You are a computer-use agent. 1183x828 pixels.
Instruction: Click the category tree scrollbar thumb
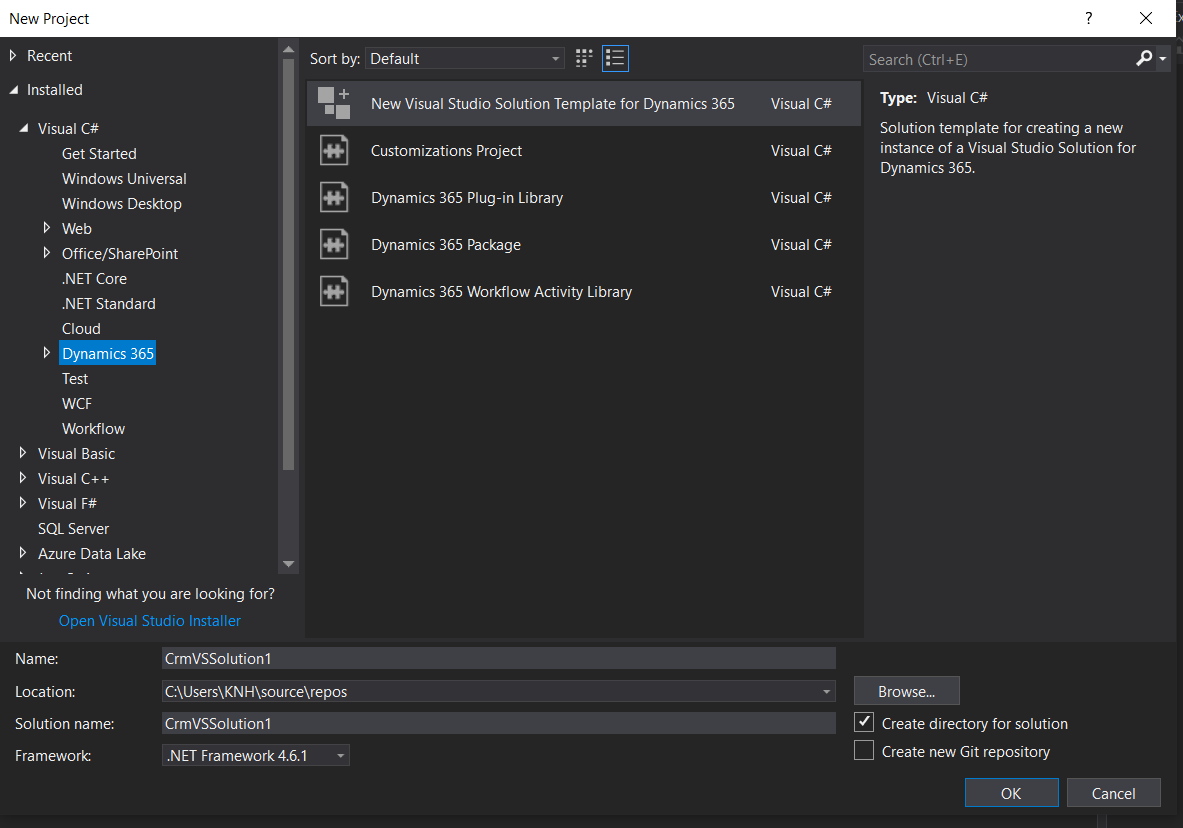click(288, 264)
